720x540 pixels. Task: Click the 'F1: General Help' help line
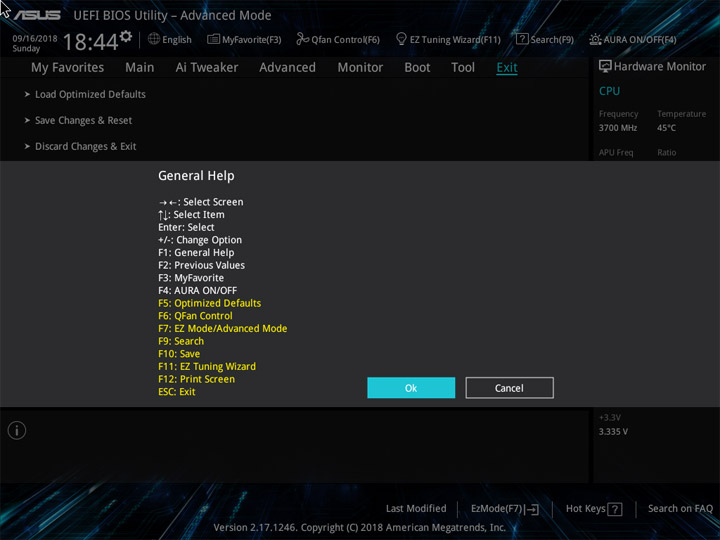click(196, 253)
